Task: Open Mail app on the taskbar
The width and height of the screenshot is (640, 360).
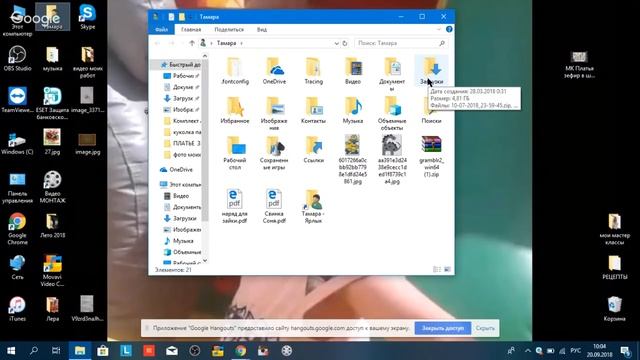Action: click(x=172, y=351)
